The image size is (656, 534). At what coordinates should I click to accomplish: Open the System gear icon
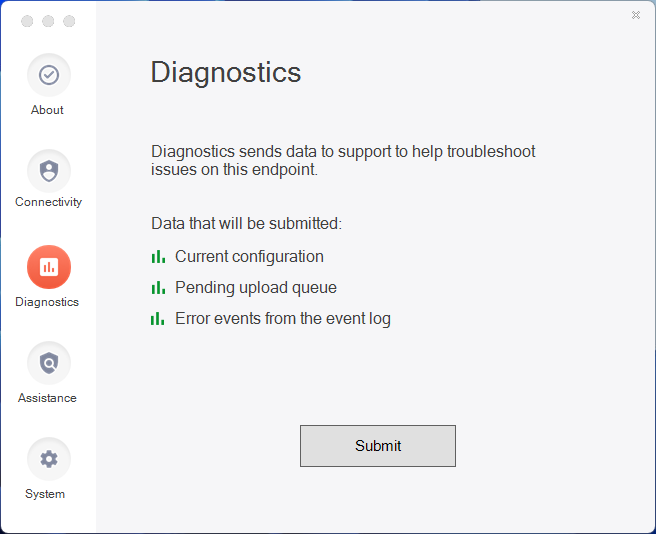coord(49,459)
